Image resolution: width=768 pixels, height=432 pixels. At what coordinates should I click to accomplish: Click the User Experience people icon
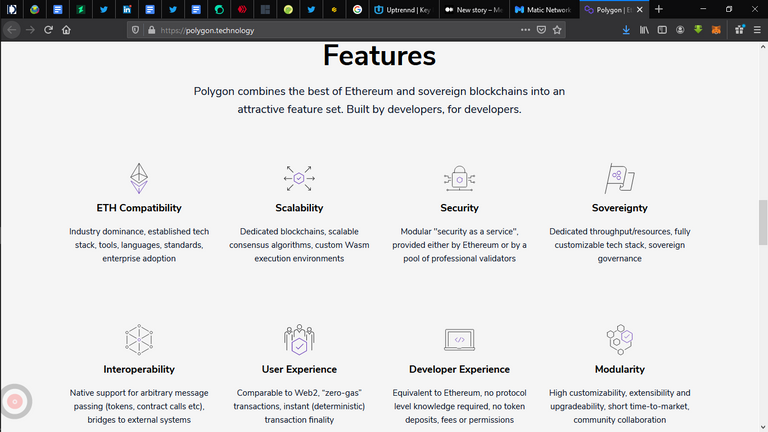click(x=299, y=339)
